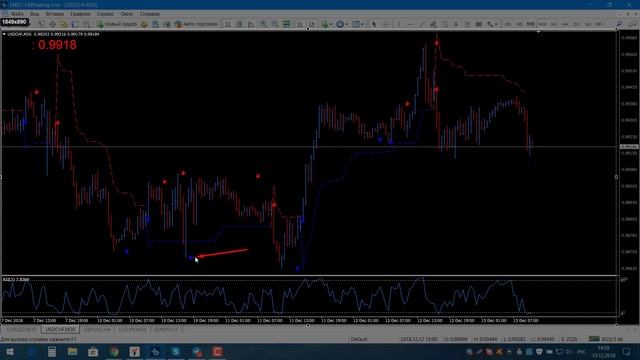Open the Файл menu

click(x=17, y=14)
